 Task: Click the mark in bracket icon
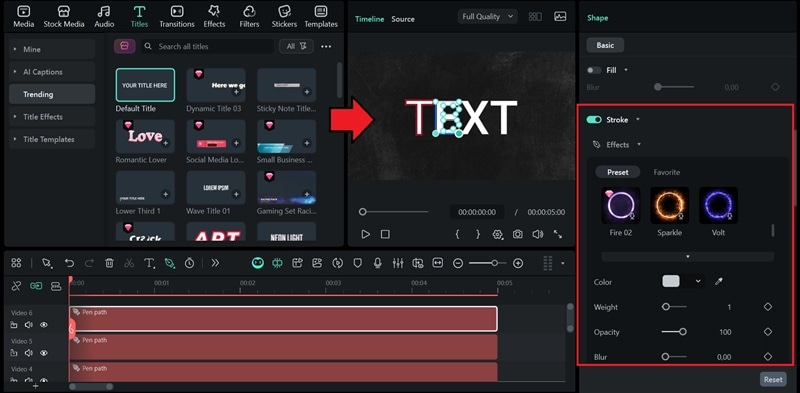[x=458, y=234]
